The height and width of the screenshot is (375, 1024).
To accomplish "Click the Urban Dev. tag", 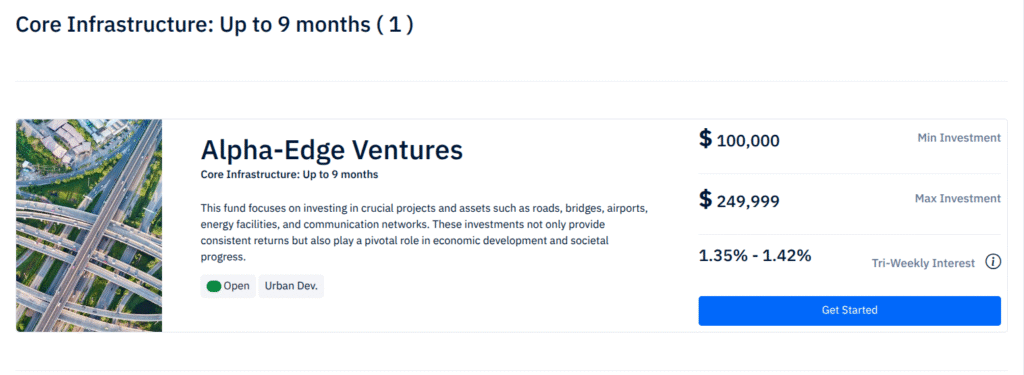I will tap(291, 286).
